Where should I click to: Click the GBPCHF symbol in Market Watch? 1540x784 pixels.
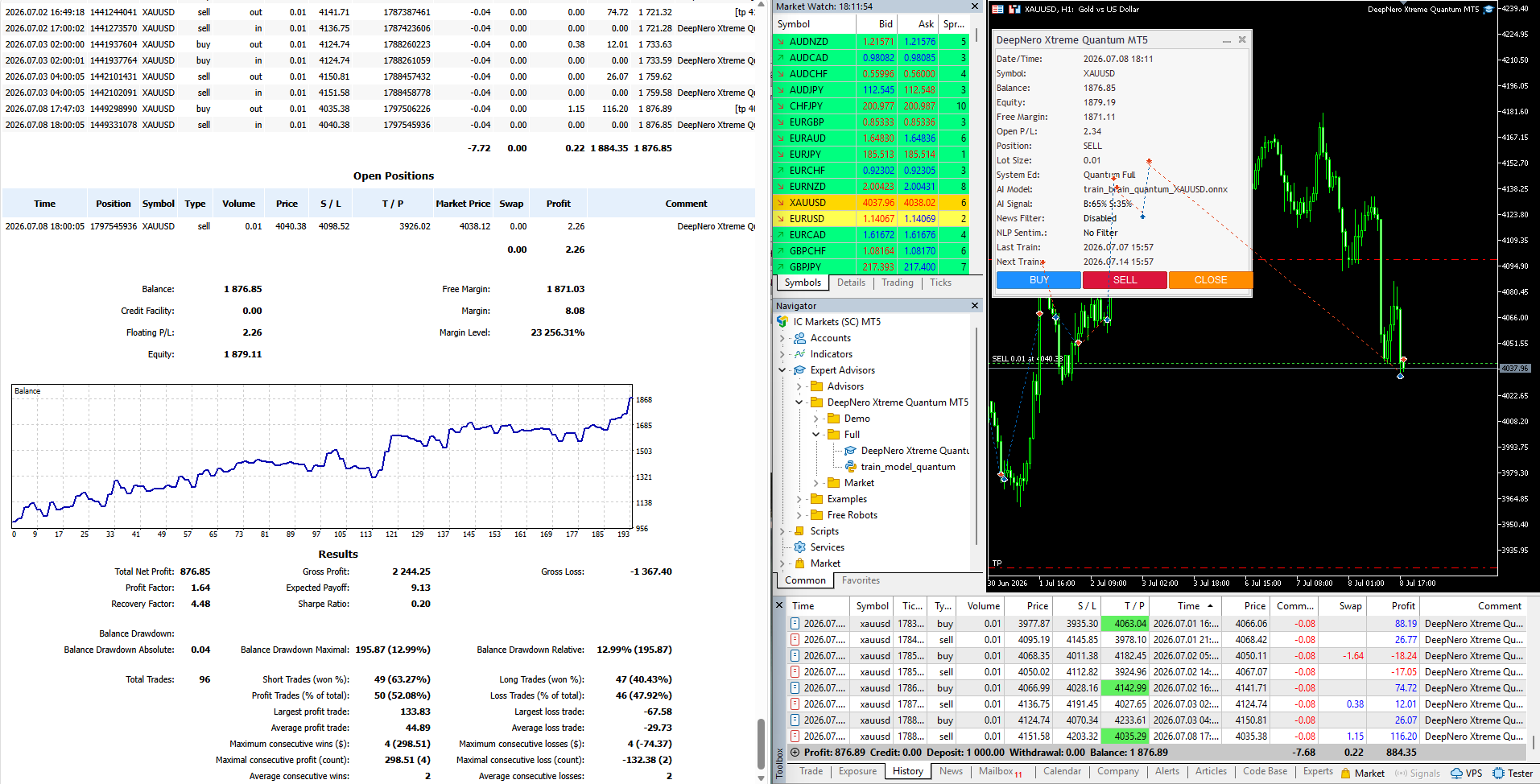[x=807, y=251]
